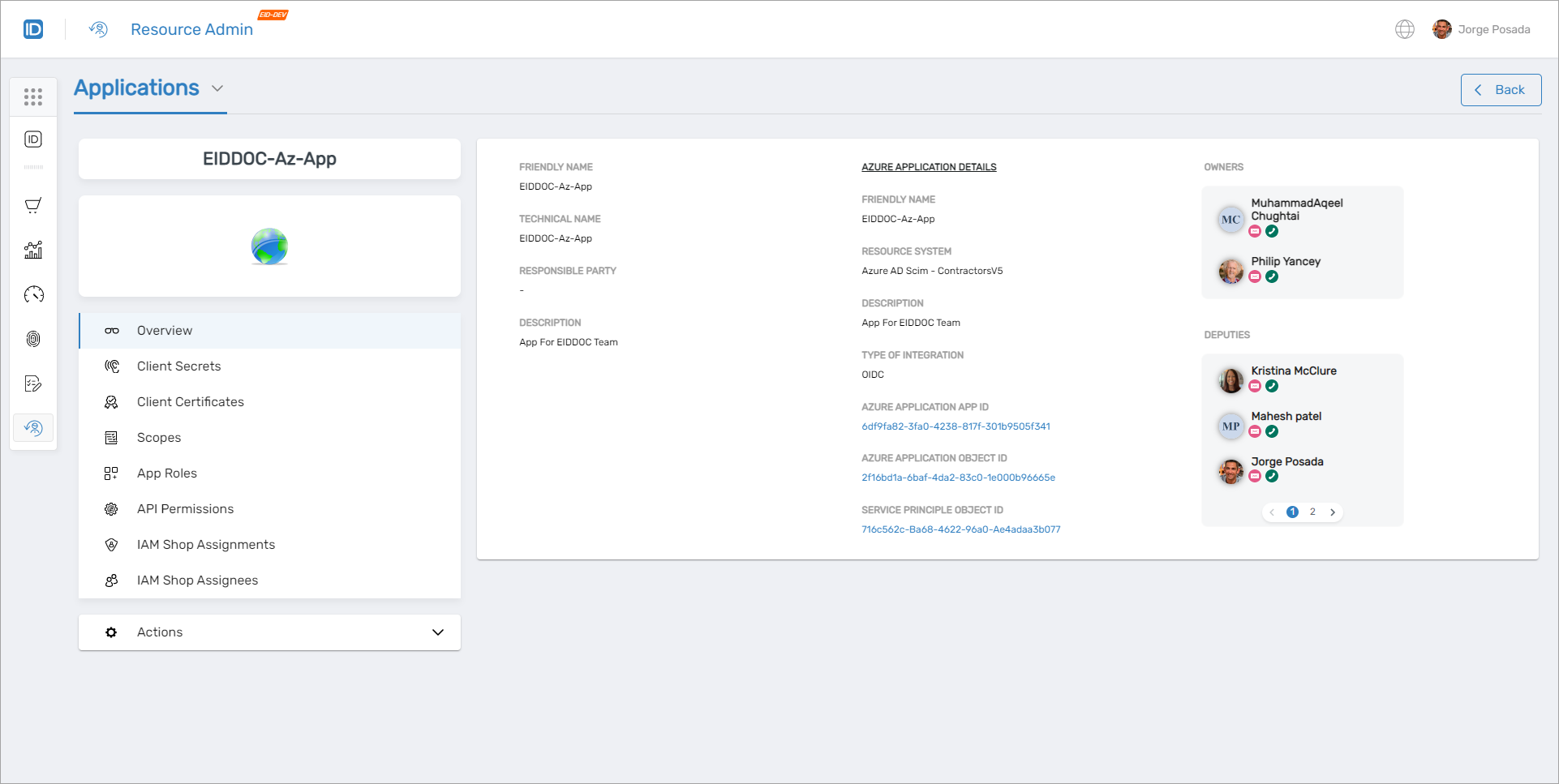This screenshot has width=1559, height=784.
Task: Switch to the Client Secrets tab
Action: (x=178, y=366)
